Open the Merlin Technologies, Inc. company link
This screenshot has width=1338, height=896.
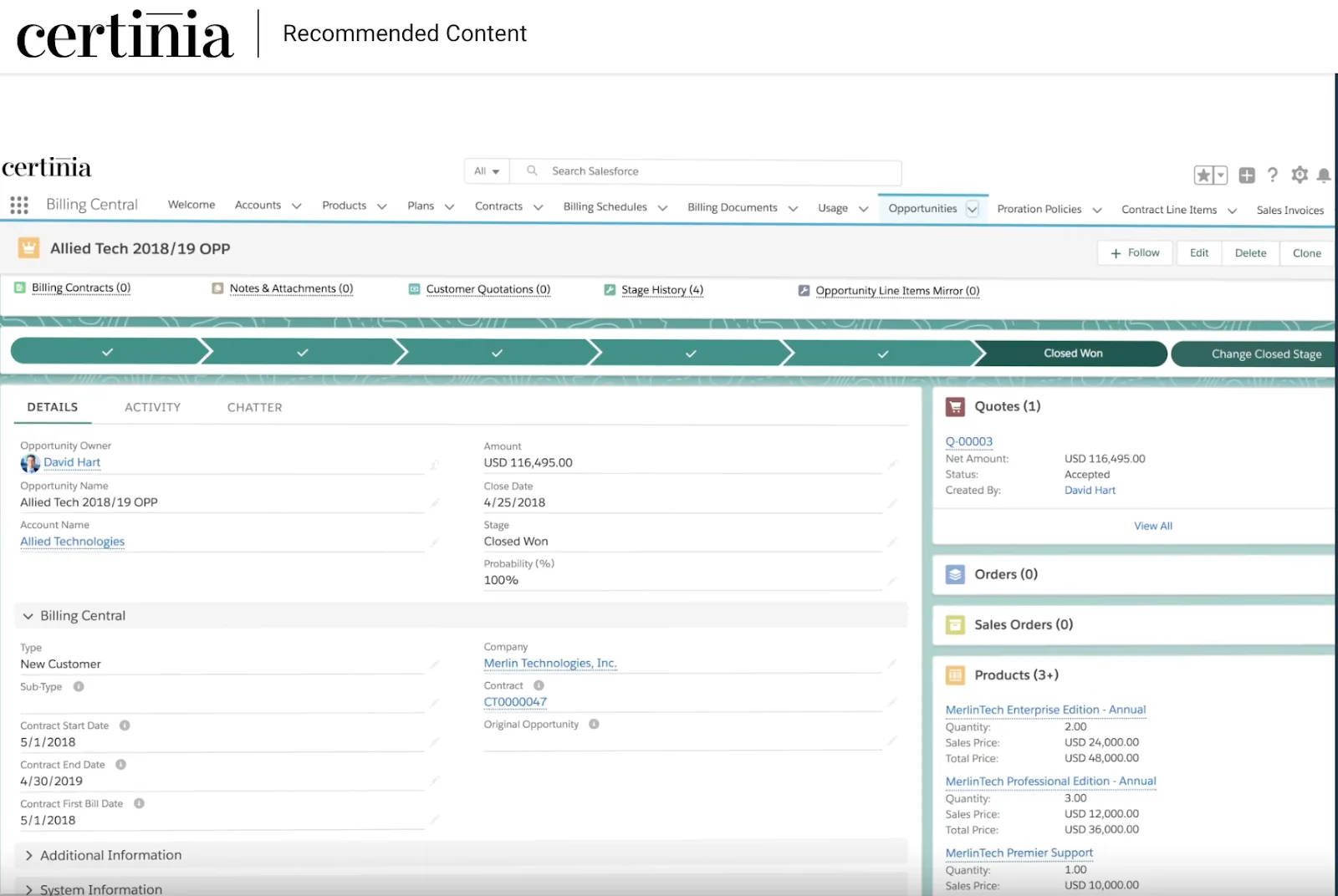click(550, 663)
